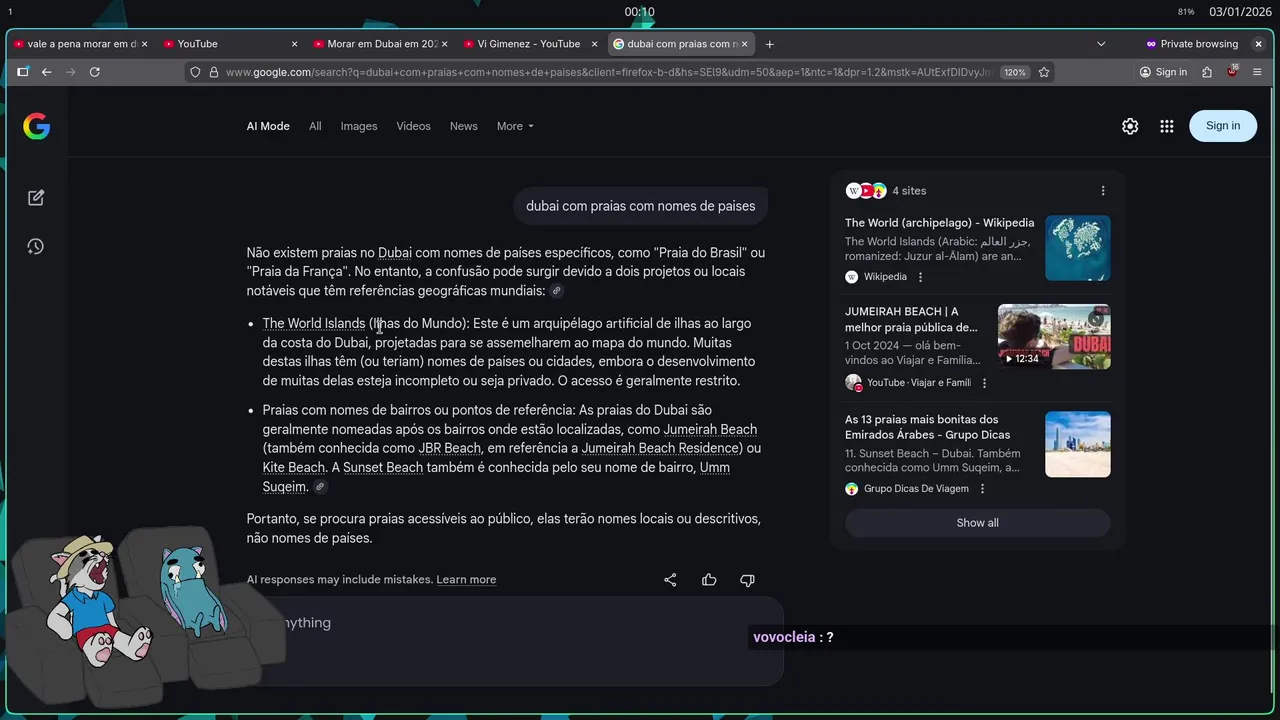The image size is (1280, 720).
Task: List all tabs dropdown arrow
Action: point(1101,44)
